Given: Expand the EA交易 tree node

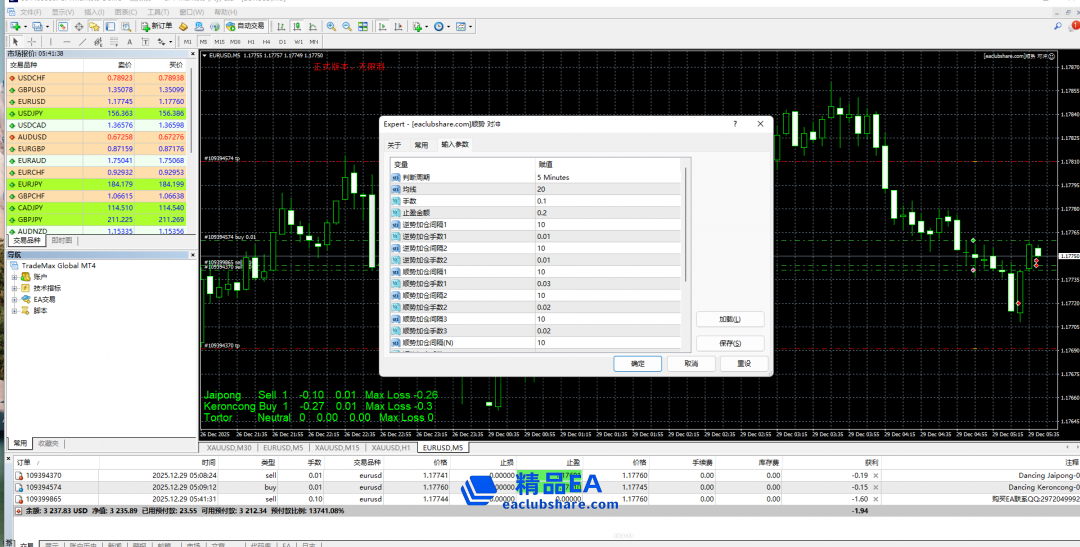Looking at the screenshot, I should tap(14, 299).
